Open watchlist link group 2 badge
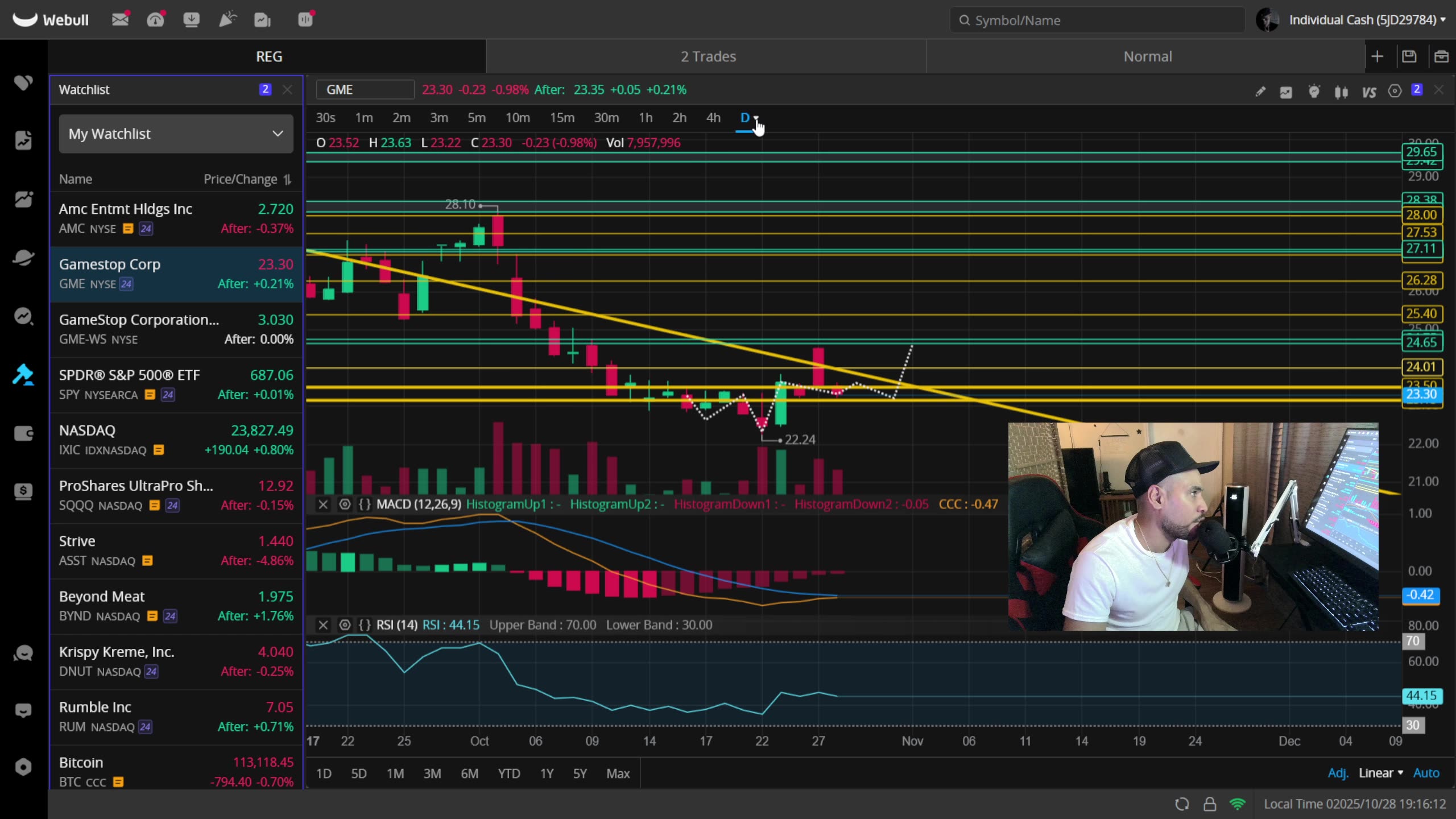The height and width of the screenshot is (819, 1456). point(265,89)
